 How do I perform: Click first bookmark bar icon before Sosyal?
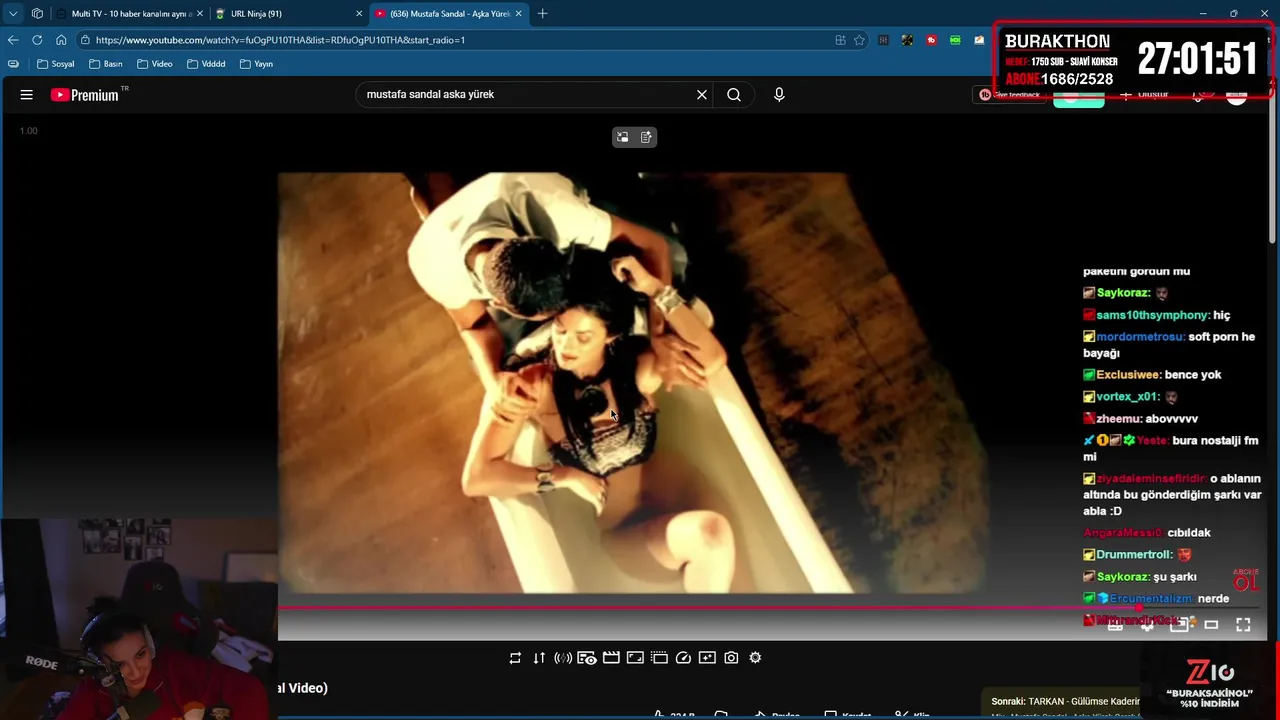[13, 64]
